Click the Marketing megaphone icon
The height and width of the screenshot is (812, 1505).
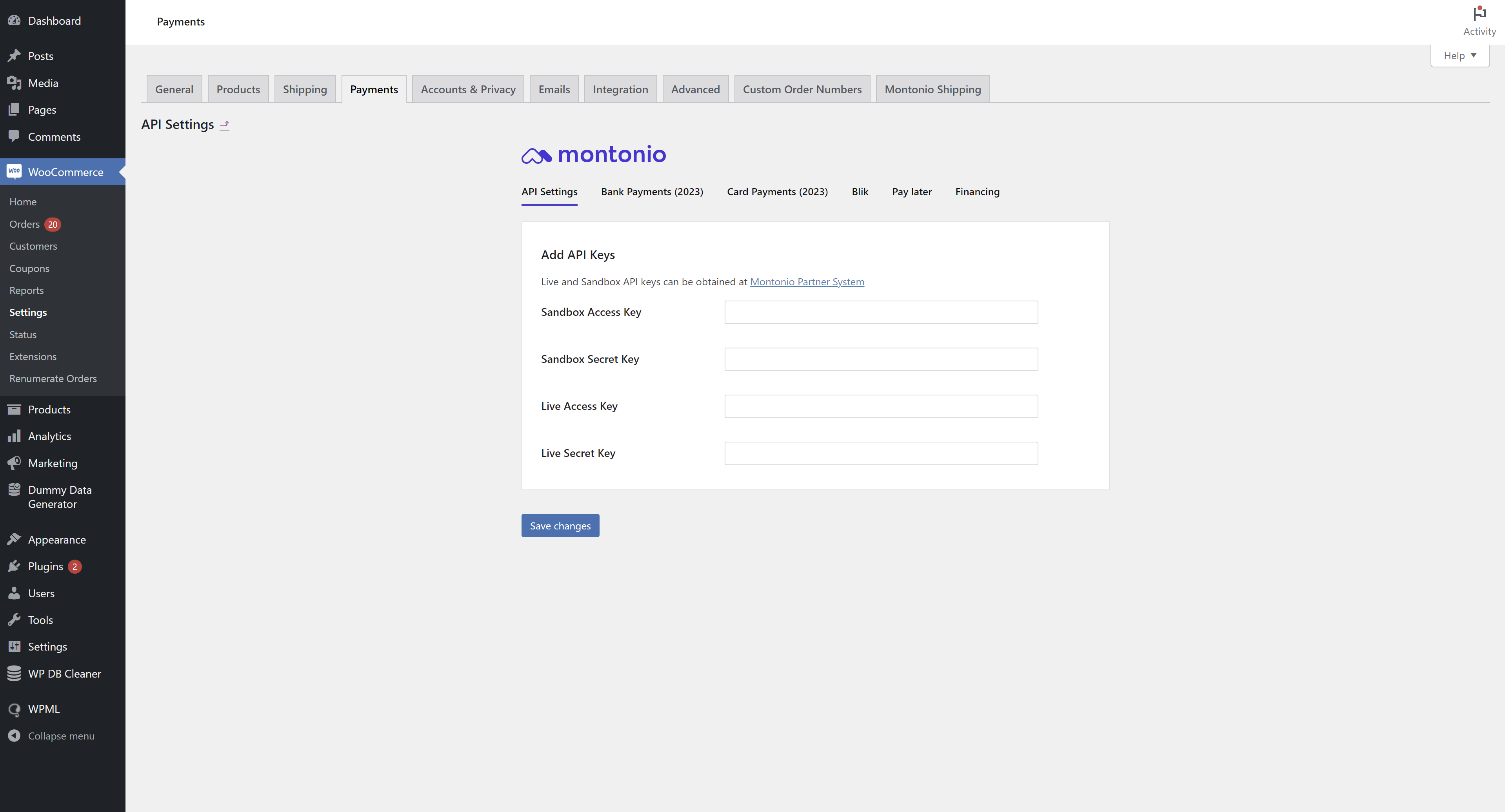tap(14, 463)
